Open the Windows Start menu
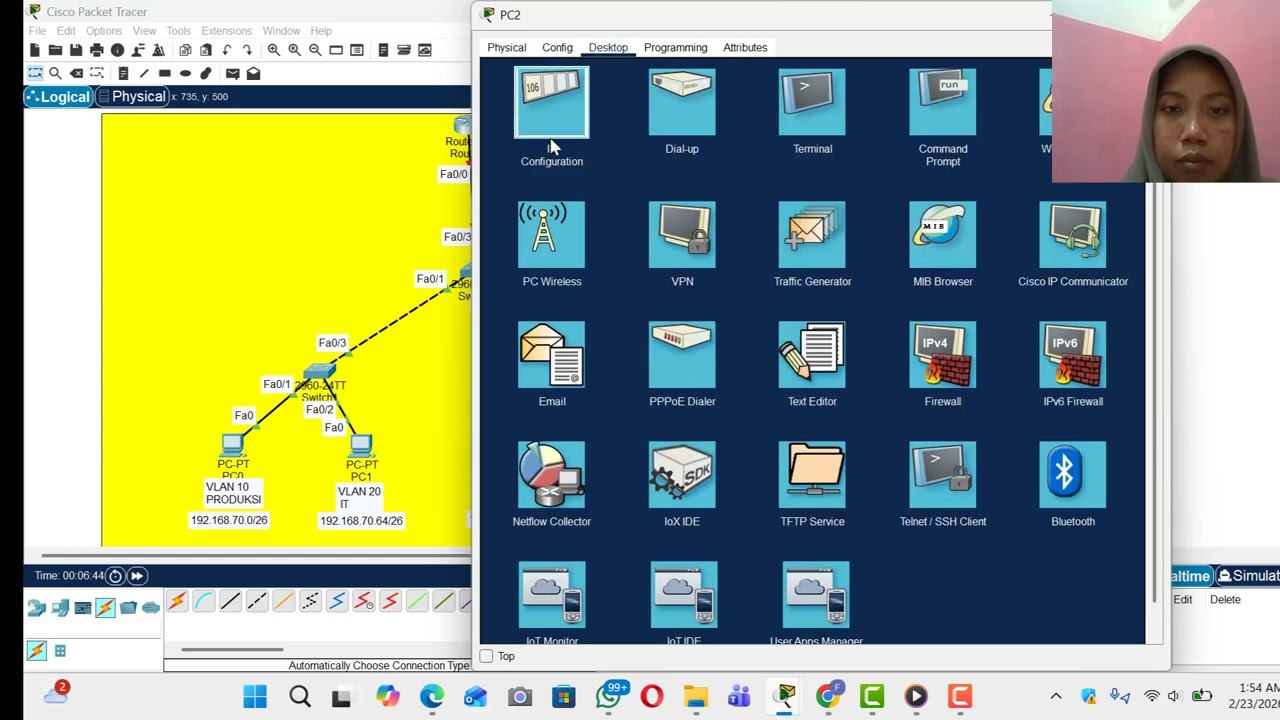The width and height of the screenshot is (1280, 720). pos(255,696)
